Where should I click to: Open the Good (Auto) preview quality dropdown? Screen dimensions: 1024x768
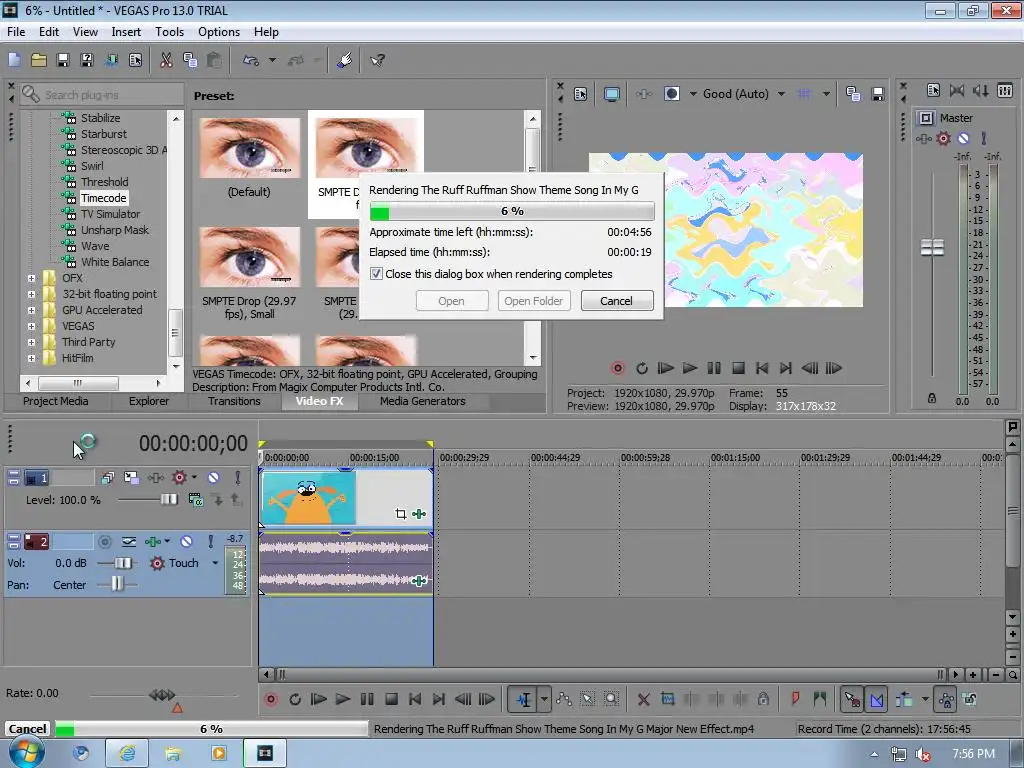tap(781, 94)
